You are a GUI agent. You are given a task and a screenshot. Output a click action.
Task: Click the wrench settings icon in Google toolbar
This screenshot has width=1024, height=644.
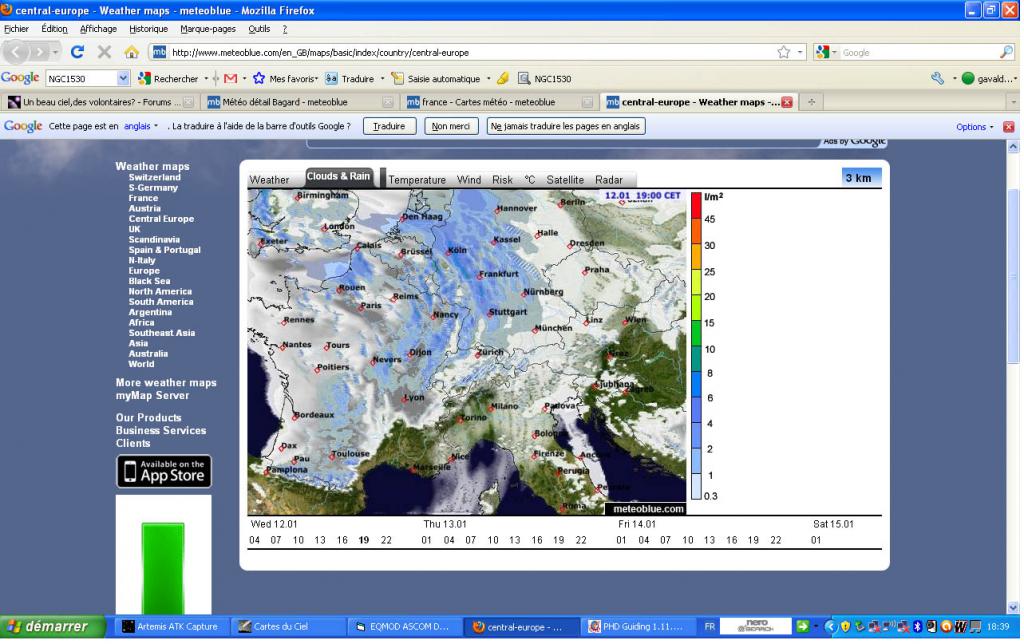[937, 78]
